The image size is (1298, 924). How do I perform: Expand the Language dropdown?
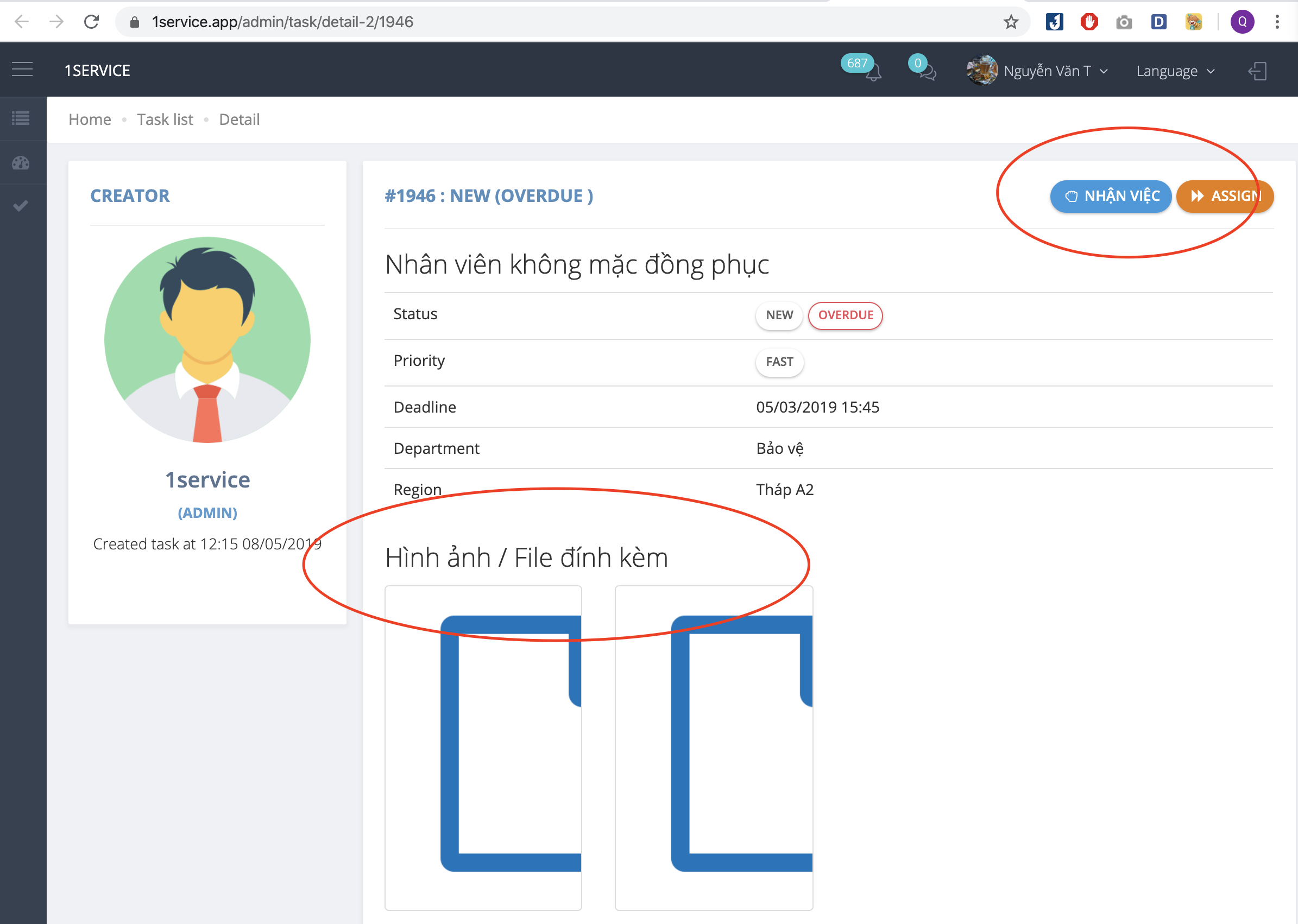click(1175, 71)
